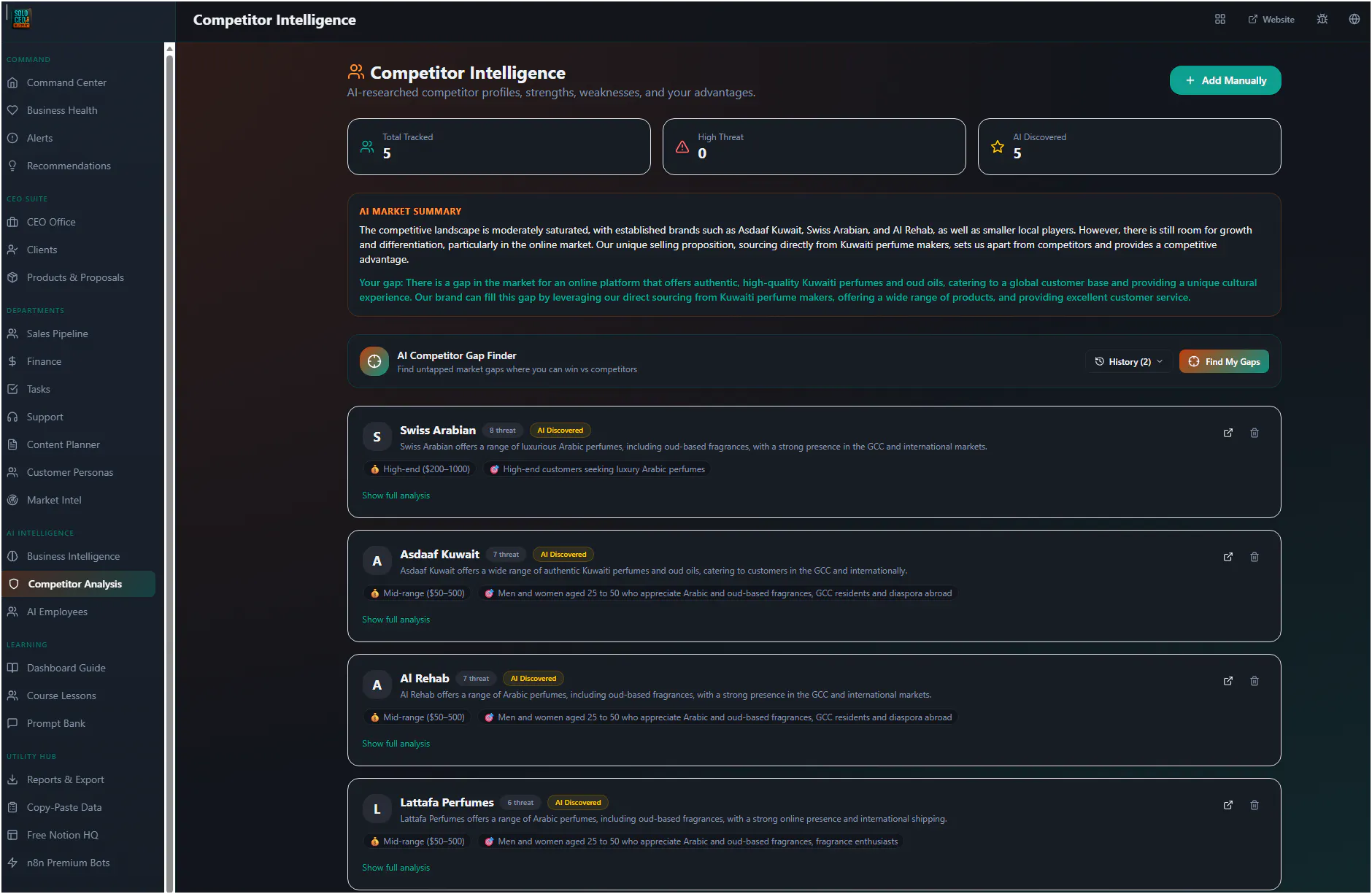This screenshot has width=1372, height=894.
Task: Click the High Threat warning icon
Action: click(x=682, y=147)
